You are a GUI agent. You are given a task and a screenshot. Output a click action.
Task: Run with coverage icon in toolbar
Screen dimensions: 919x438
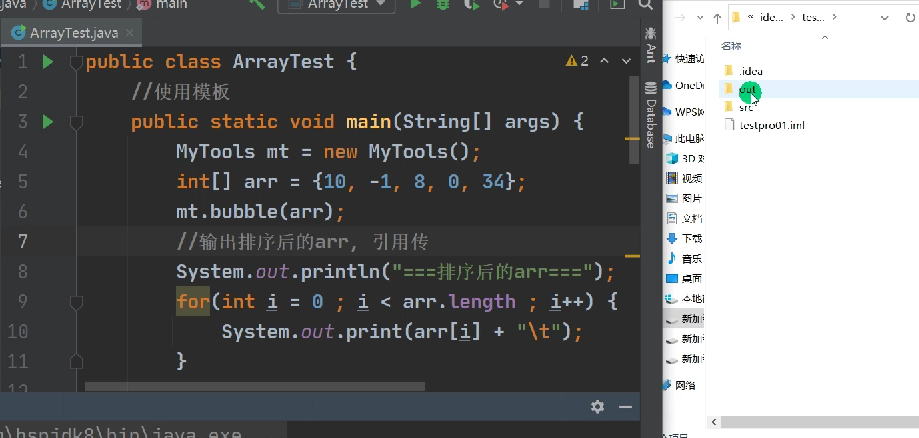(471, 5)
